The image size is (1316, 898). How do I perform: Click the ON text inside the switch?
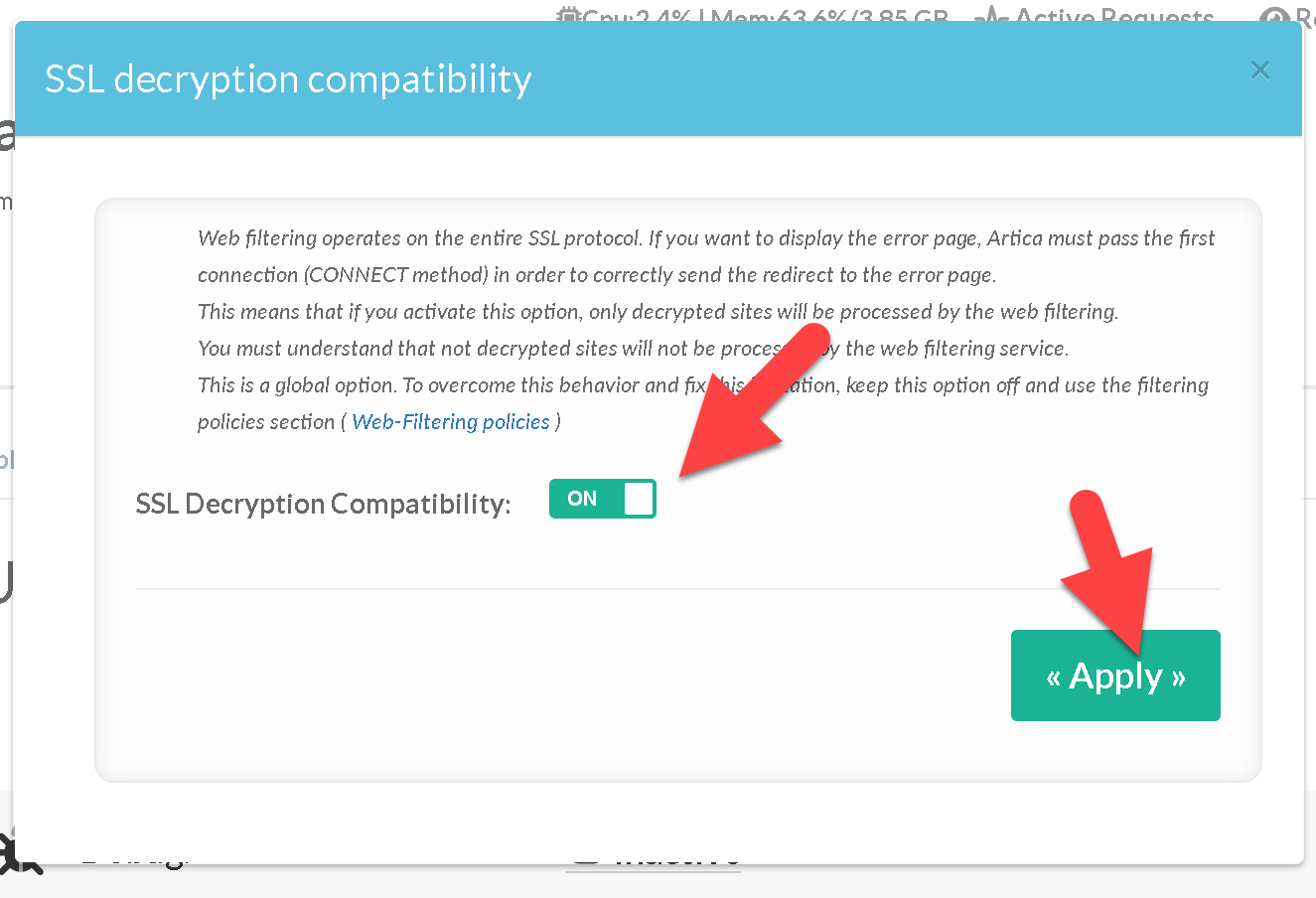582,499
